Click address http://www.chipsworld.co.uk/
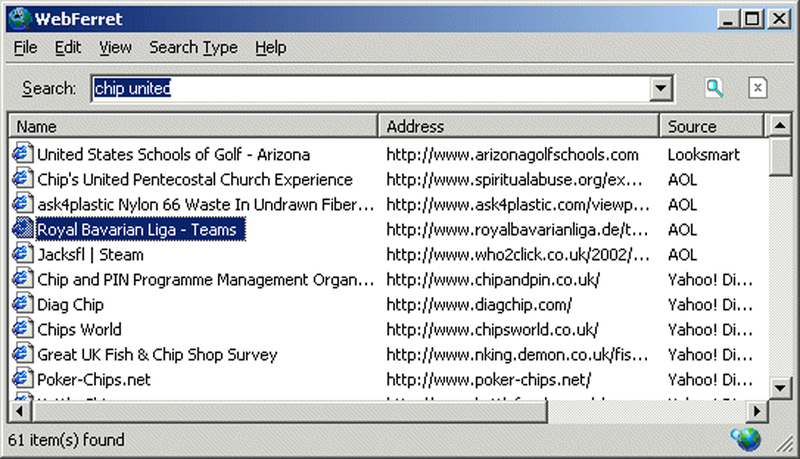Image resolution: width=800 pixels, height=459 pixels. tap(492, 329)
